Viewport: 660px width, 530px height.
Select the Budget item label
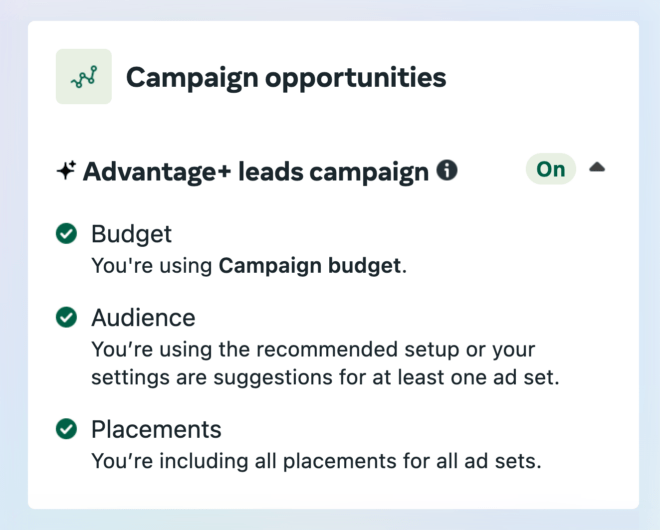[x=131, y=234]
